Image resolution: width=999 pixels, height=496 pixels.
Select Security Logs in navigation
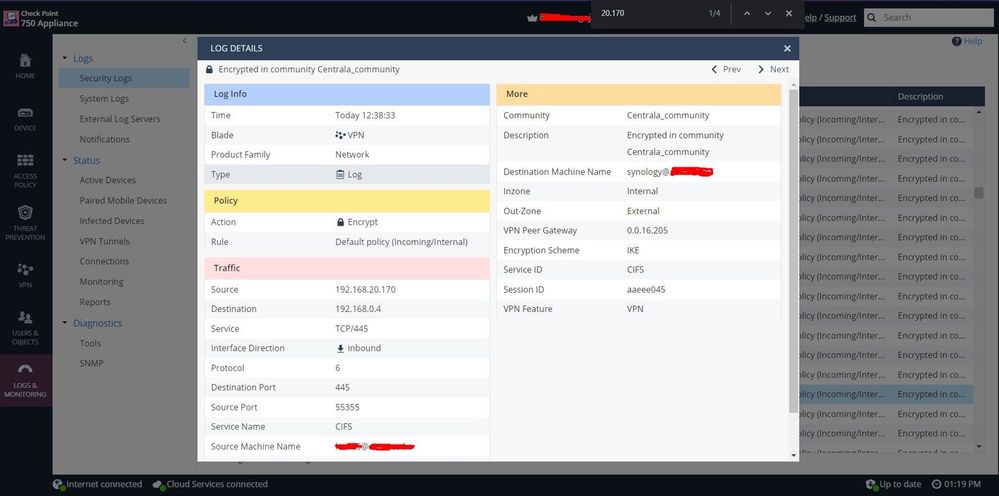[x=105, y=78]
